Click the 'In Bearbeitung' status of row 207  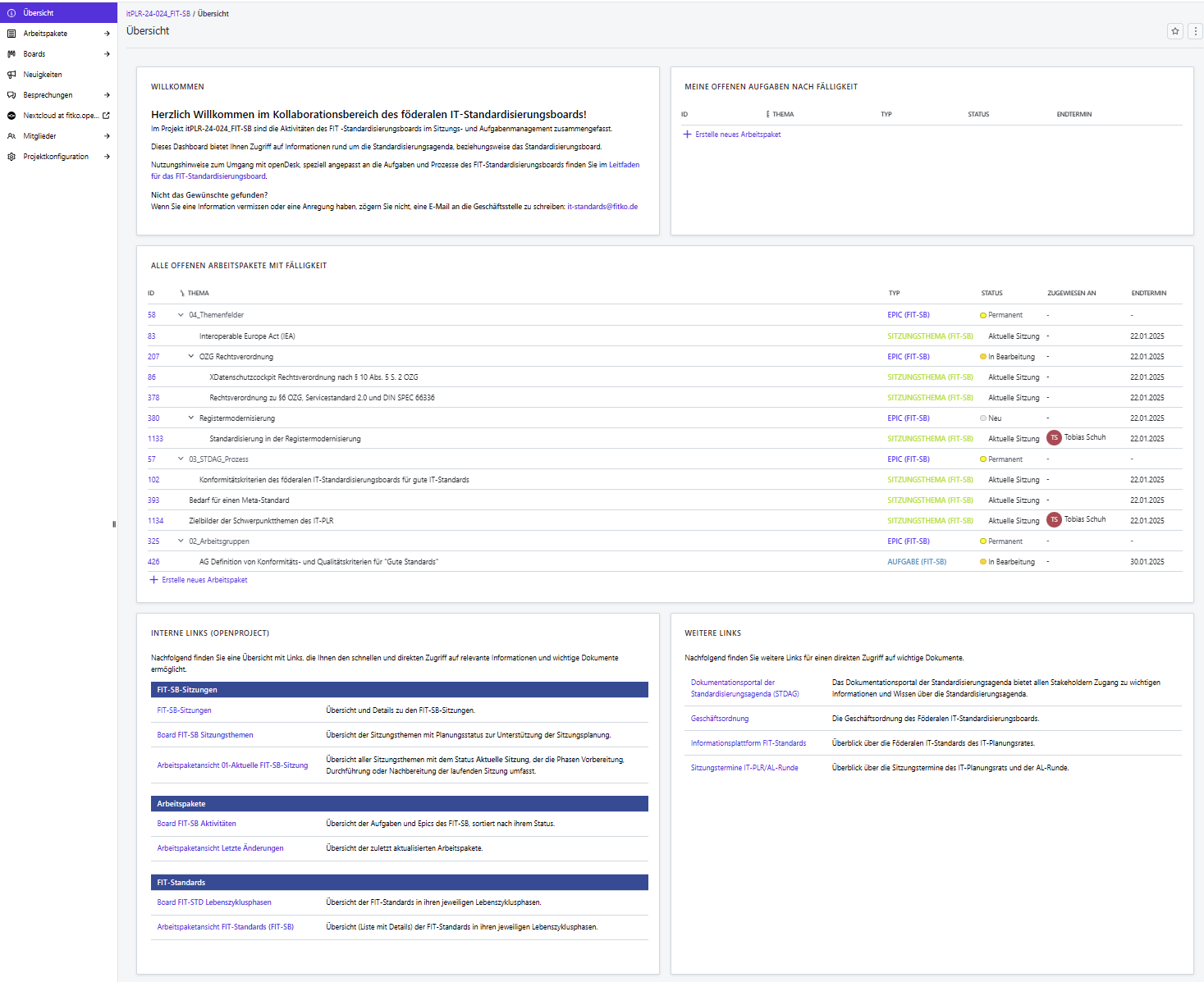click(1007, 357)
